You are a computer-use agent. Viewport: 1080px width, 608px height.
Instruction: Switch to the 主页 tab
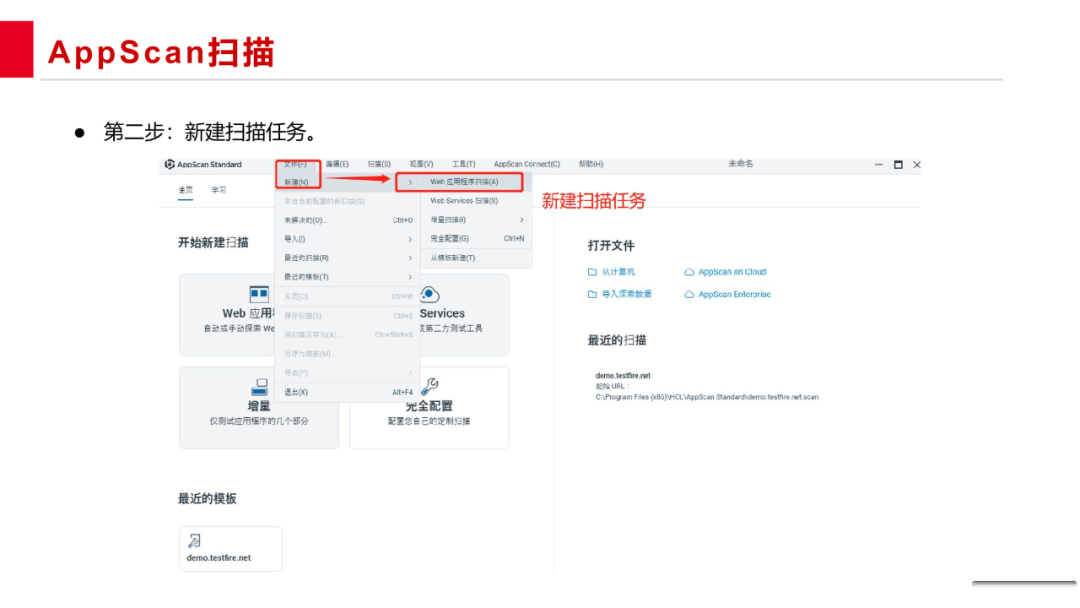186,190
